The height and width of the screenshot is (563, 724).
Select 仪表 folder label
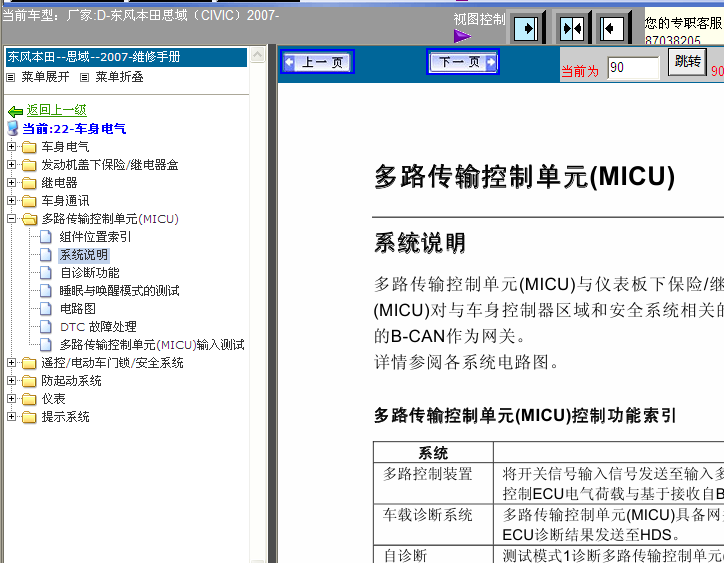53,399
